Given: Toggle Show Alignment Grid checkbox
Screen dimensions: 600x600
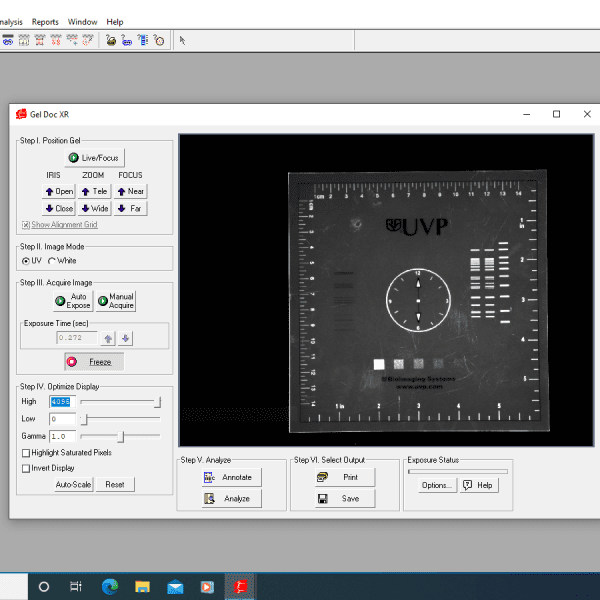Looking at the screenshot, I should 26,225.
